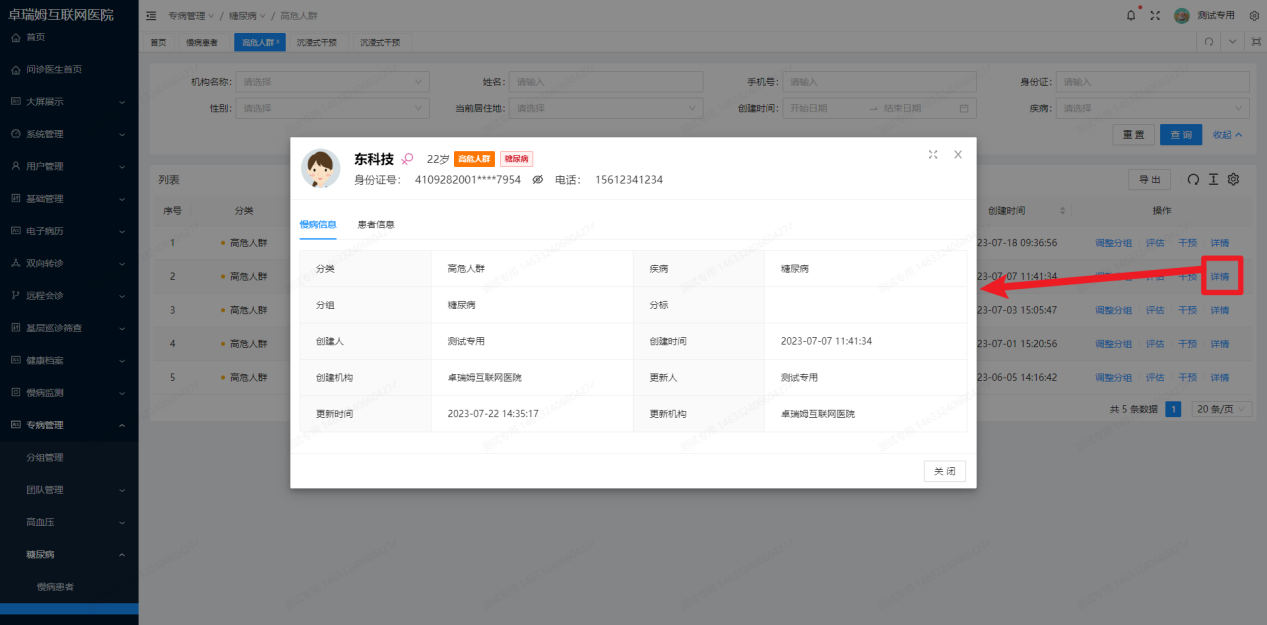Open the 性别 dropdown
1267x625 pixels.
[333, 107]
